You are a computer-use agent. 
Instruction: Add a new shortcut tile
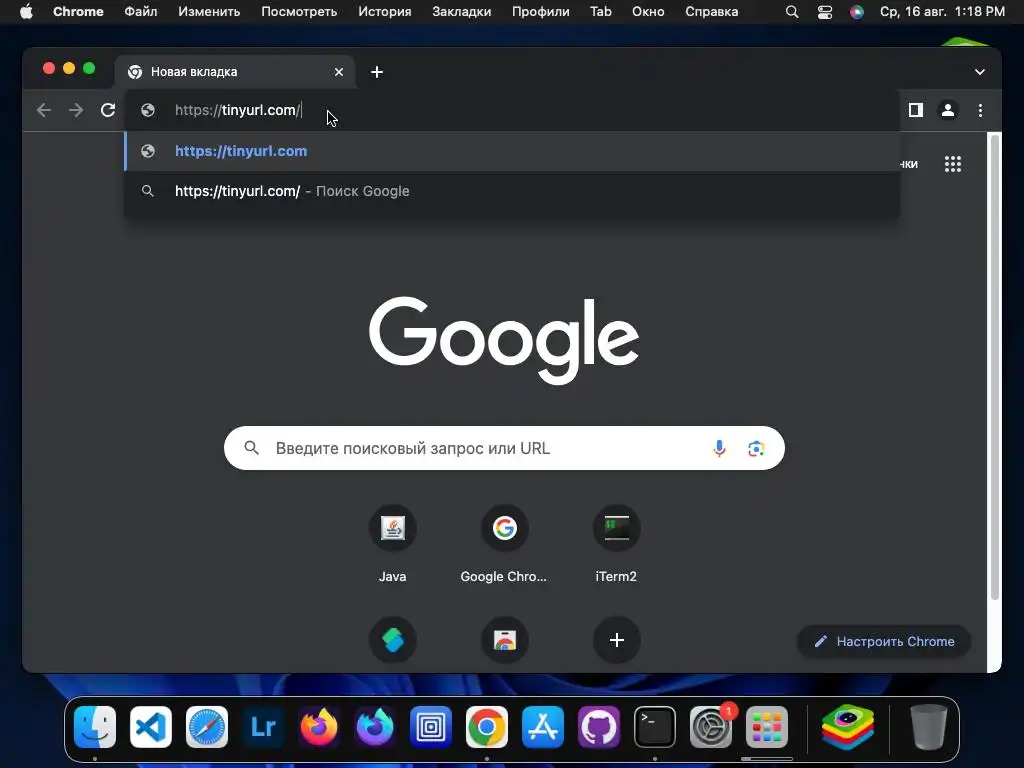616,640
